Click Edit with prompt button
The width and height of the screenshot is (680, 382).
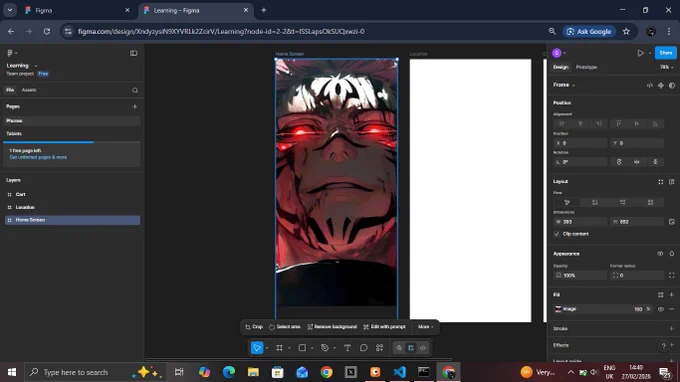pyautogui.click(x=384, y=327)
